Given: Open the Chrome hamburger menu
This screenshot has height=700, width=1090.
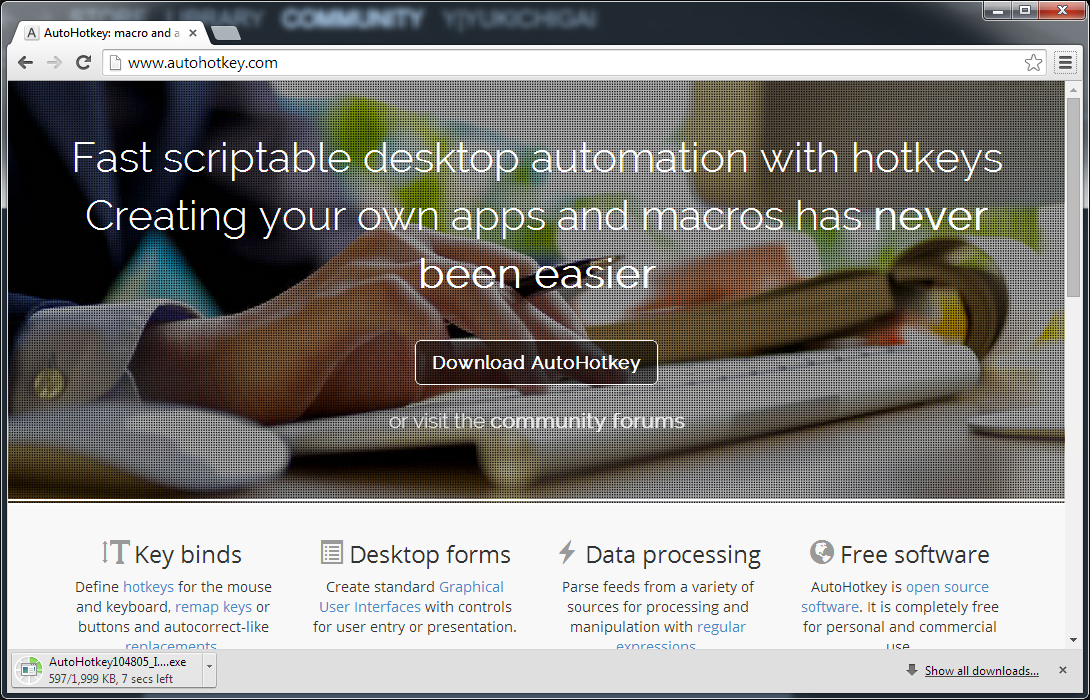Looking at the screenshot, I should click(1065, 63).
